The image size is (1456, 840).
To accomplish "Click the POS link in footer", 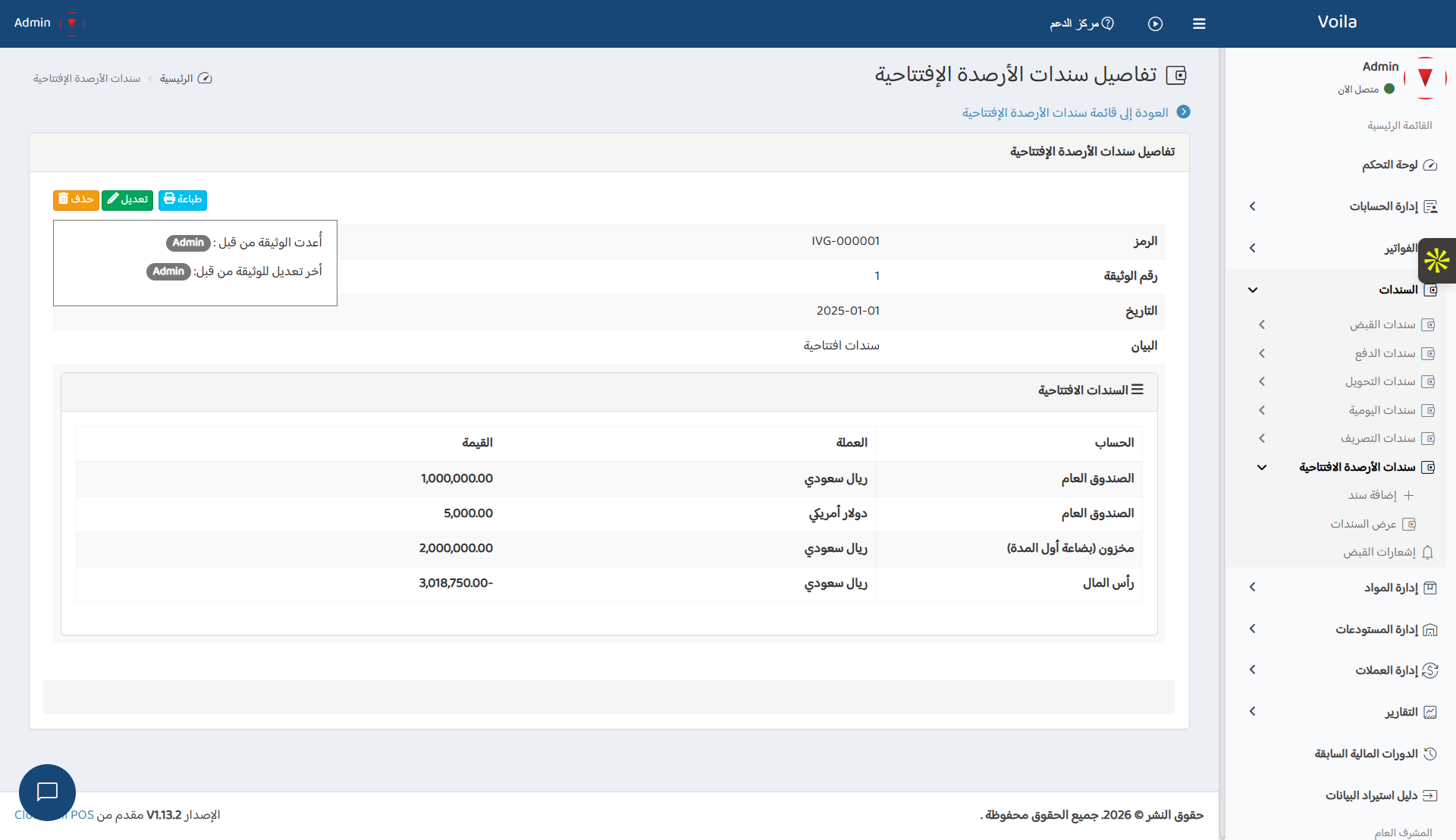I will (82, 815).
